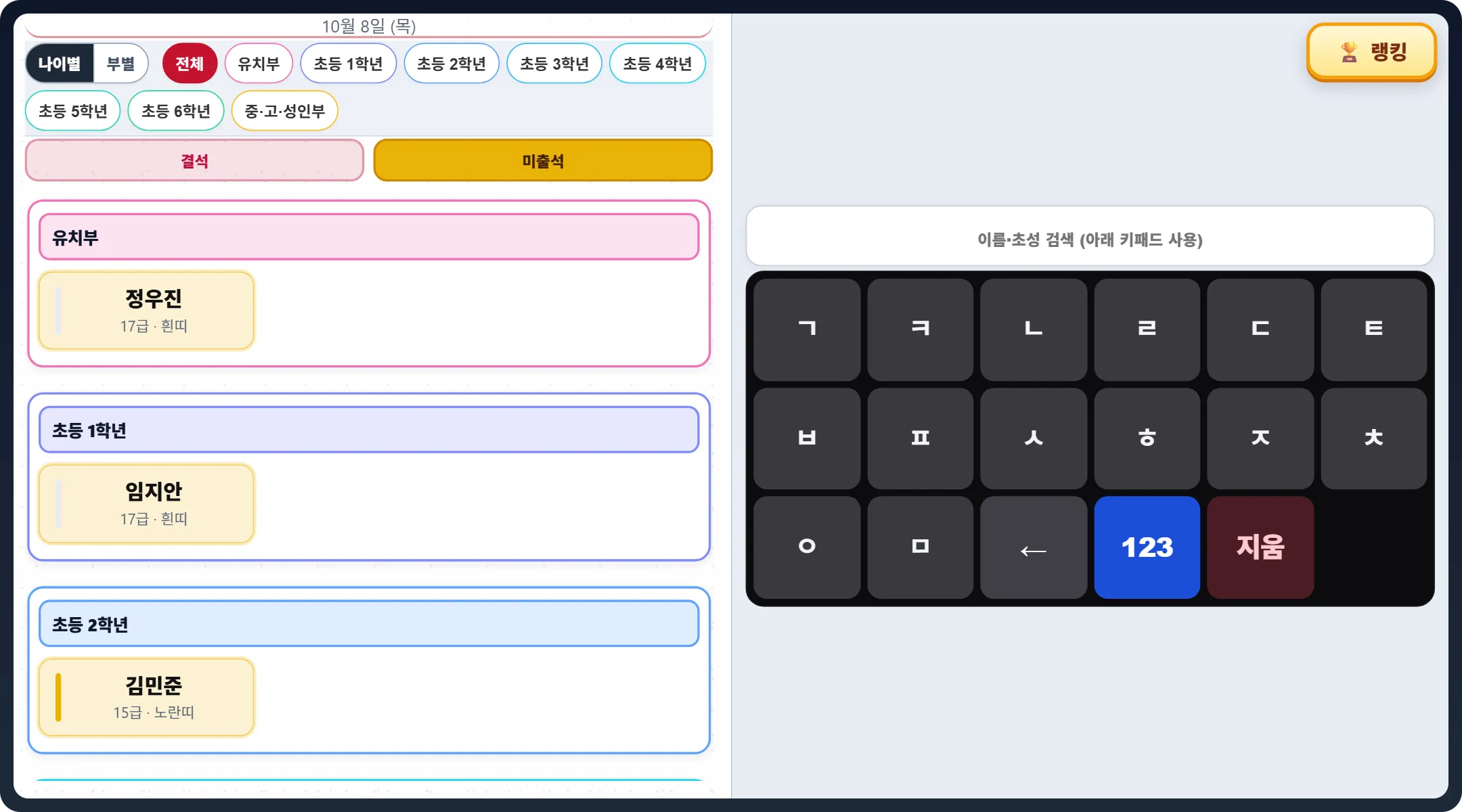Tap the ㅁ keypad key
Viewport: 1462px width, 812px height.
921,547
